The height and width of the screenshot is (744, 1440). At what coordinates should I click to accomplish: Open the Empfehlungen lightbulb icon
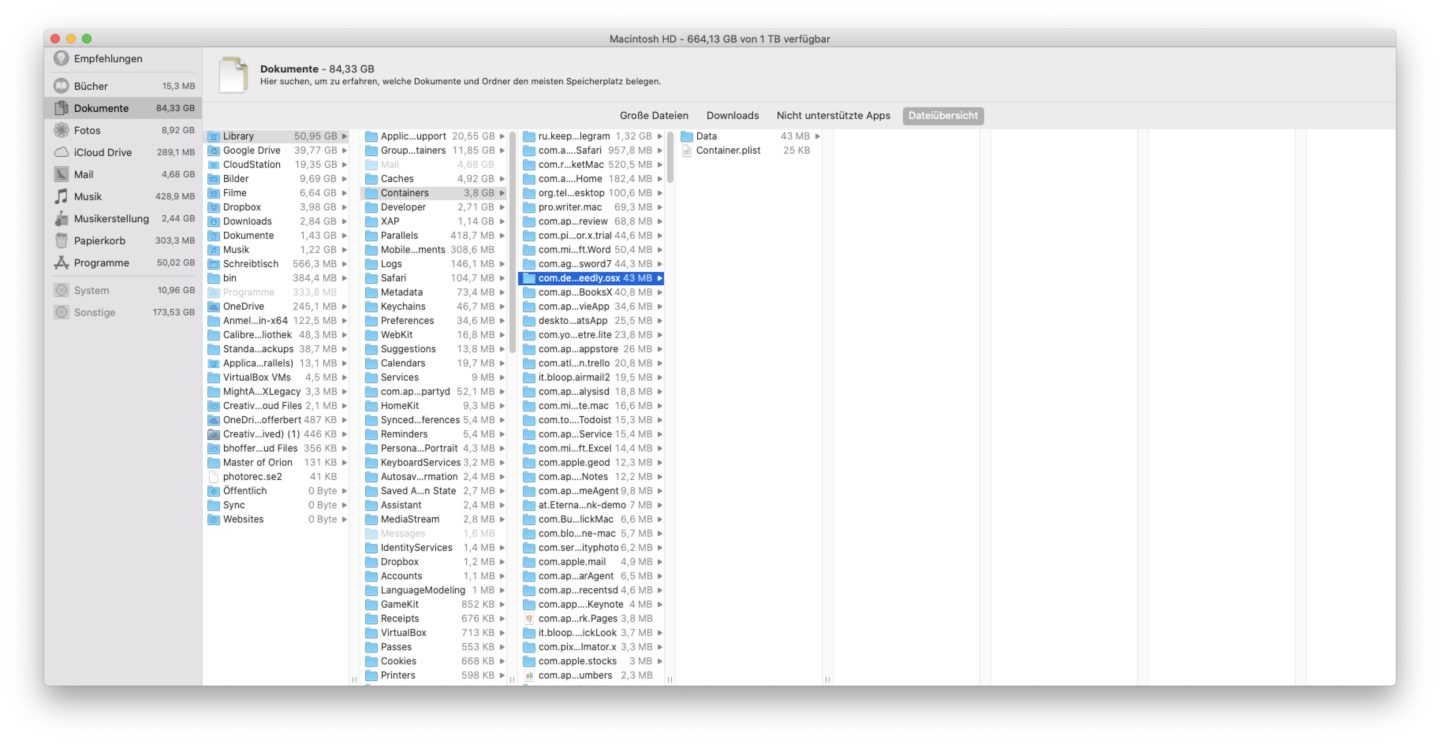click(62, 59)
